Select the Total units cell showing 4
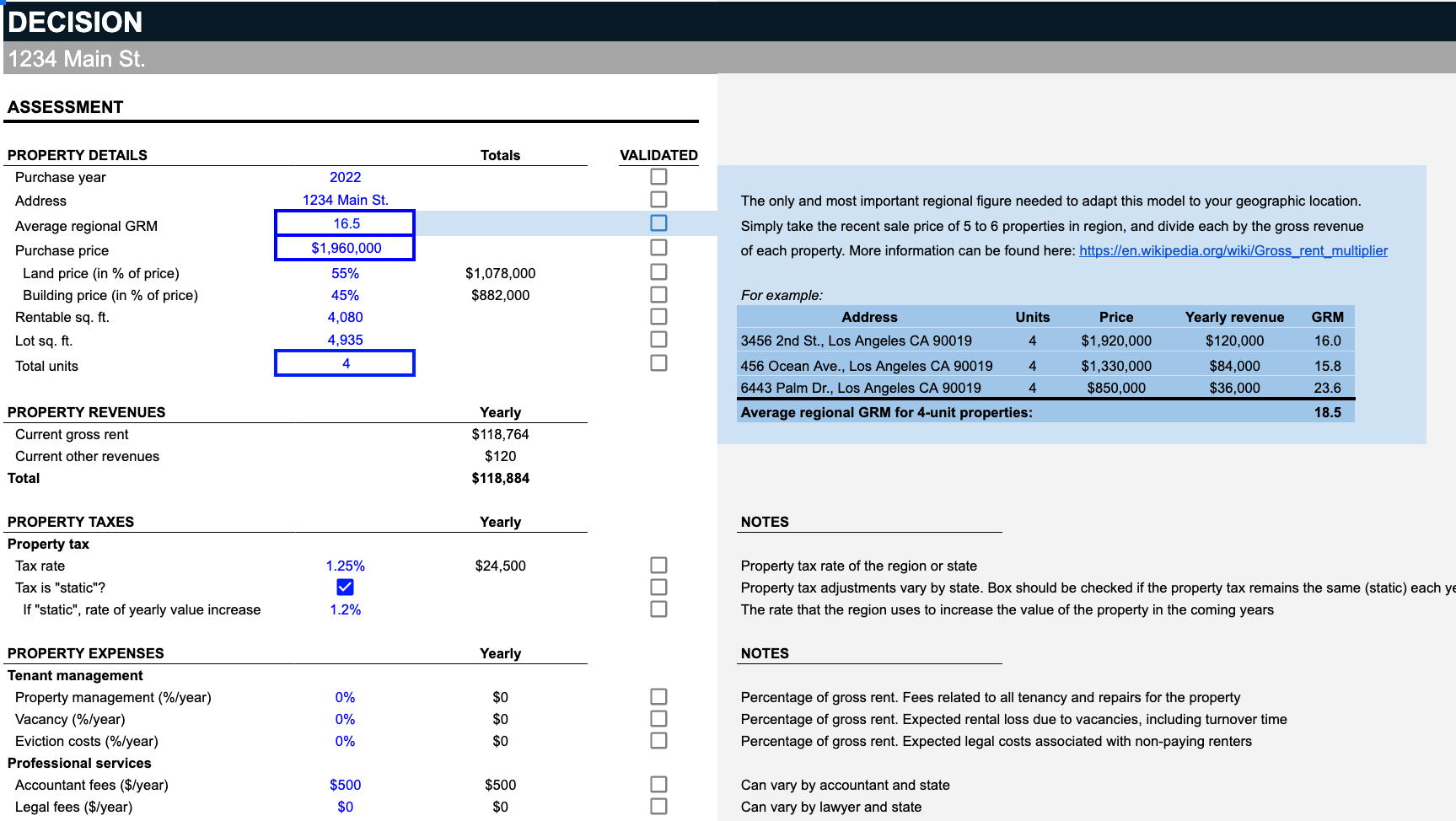The image size is (1456, 821). [344, 362]
